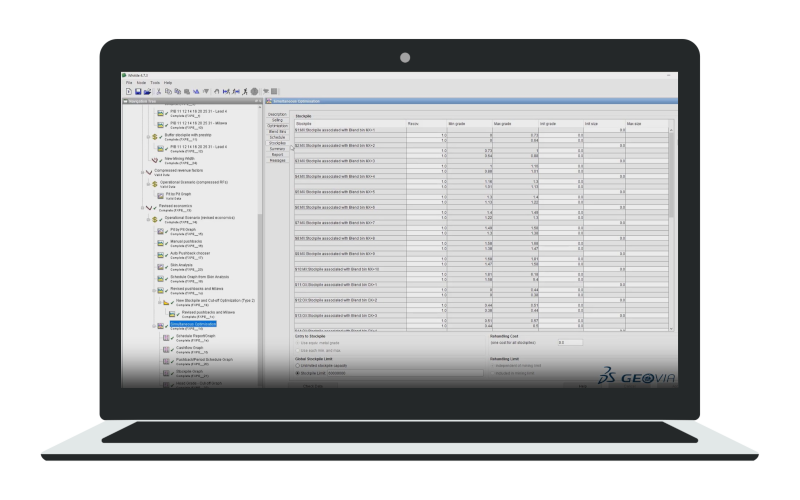Click the stockpile table vertical scrollbar
This screenshot has height=500, width=800.
[x=671, y=173]
